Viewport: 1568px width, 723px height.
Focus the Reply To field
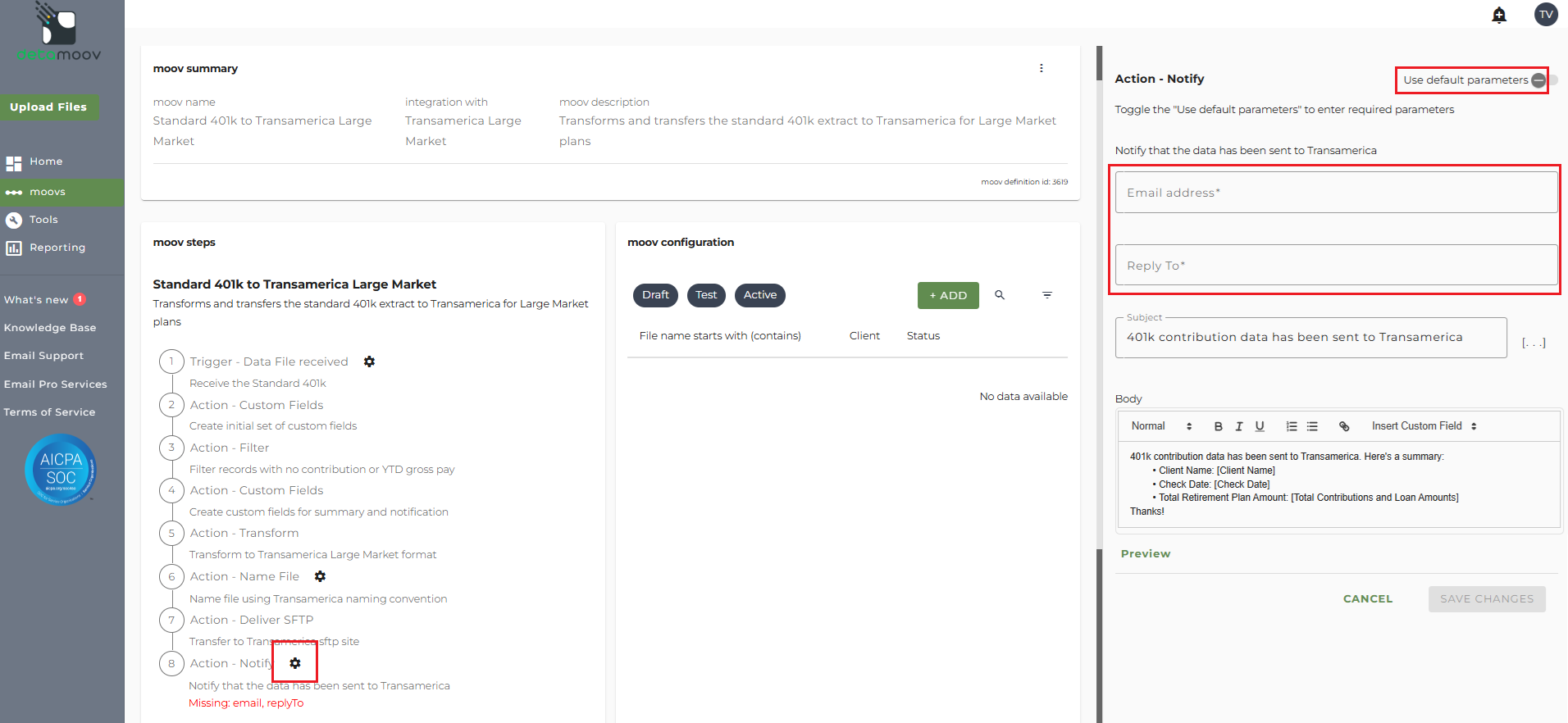click(x=1336, y=266)
